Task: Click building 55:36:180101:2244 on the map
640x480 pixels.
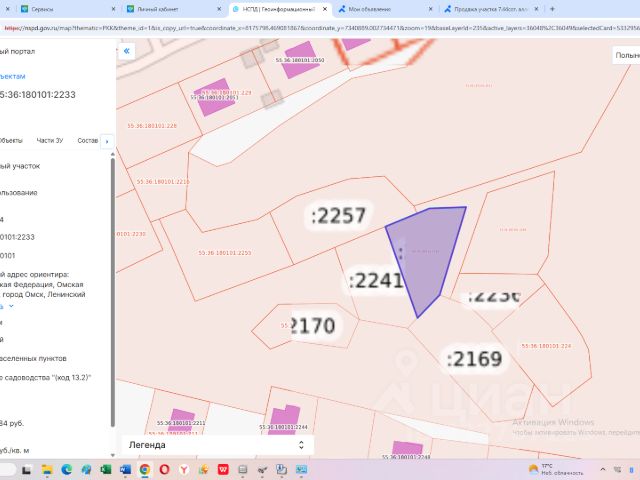Action: click(x=284, y=420)
